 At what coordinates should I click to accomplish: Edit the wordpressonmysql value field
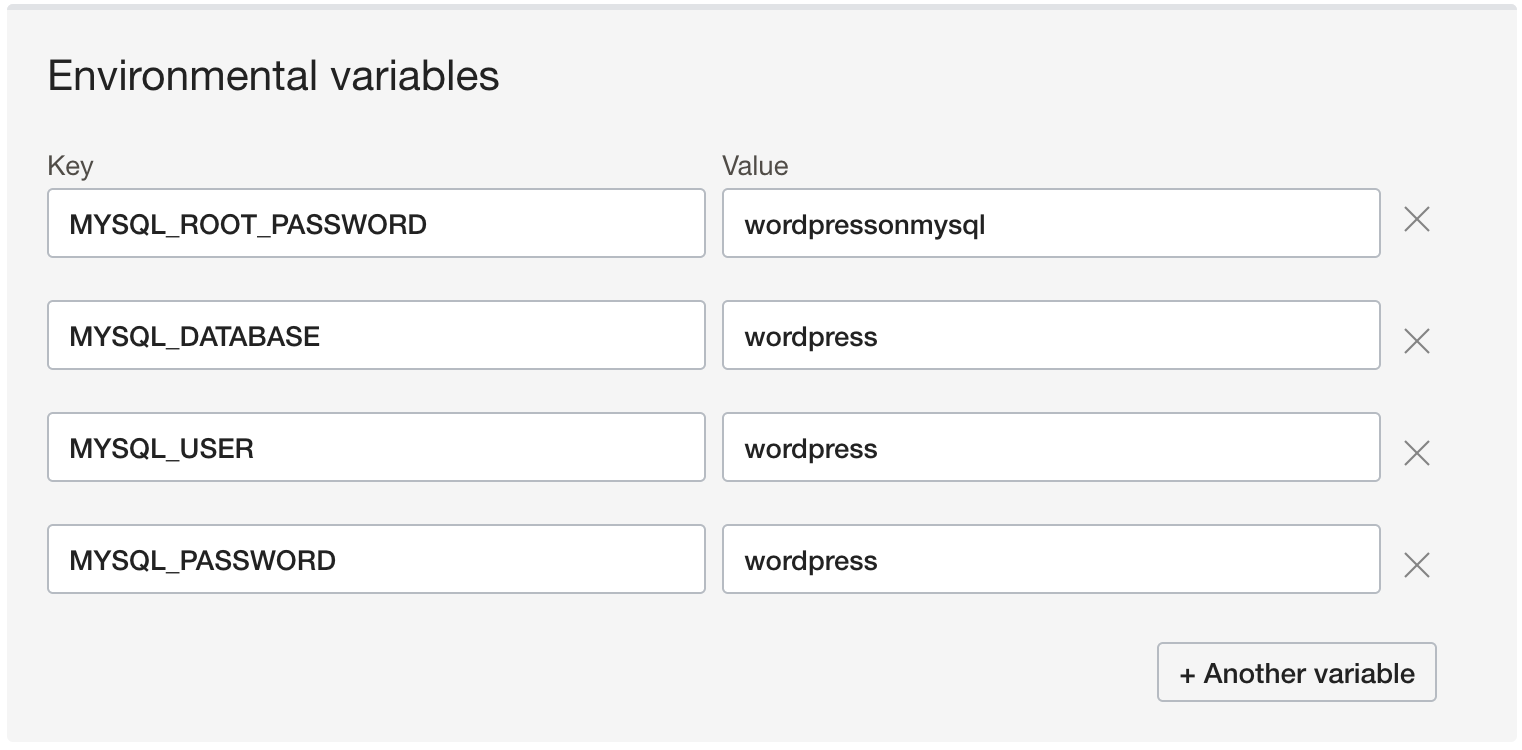pos(1051,223)
